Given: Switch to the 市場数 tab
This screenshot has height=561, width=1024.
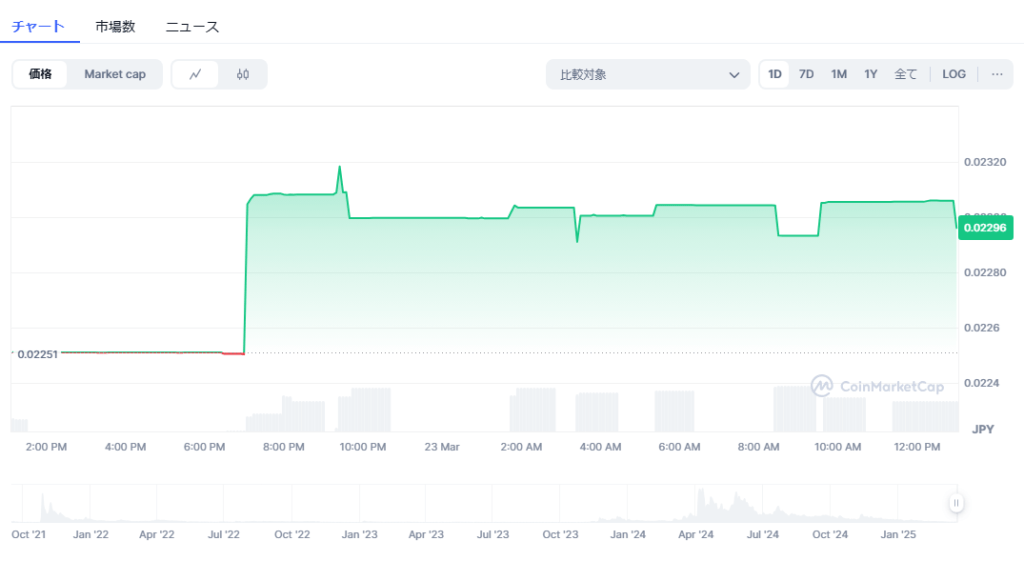Looking at the screenshot, I should [115, 27].
